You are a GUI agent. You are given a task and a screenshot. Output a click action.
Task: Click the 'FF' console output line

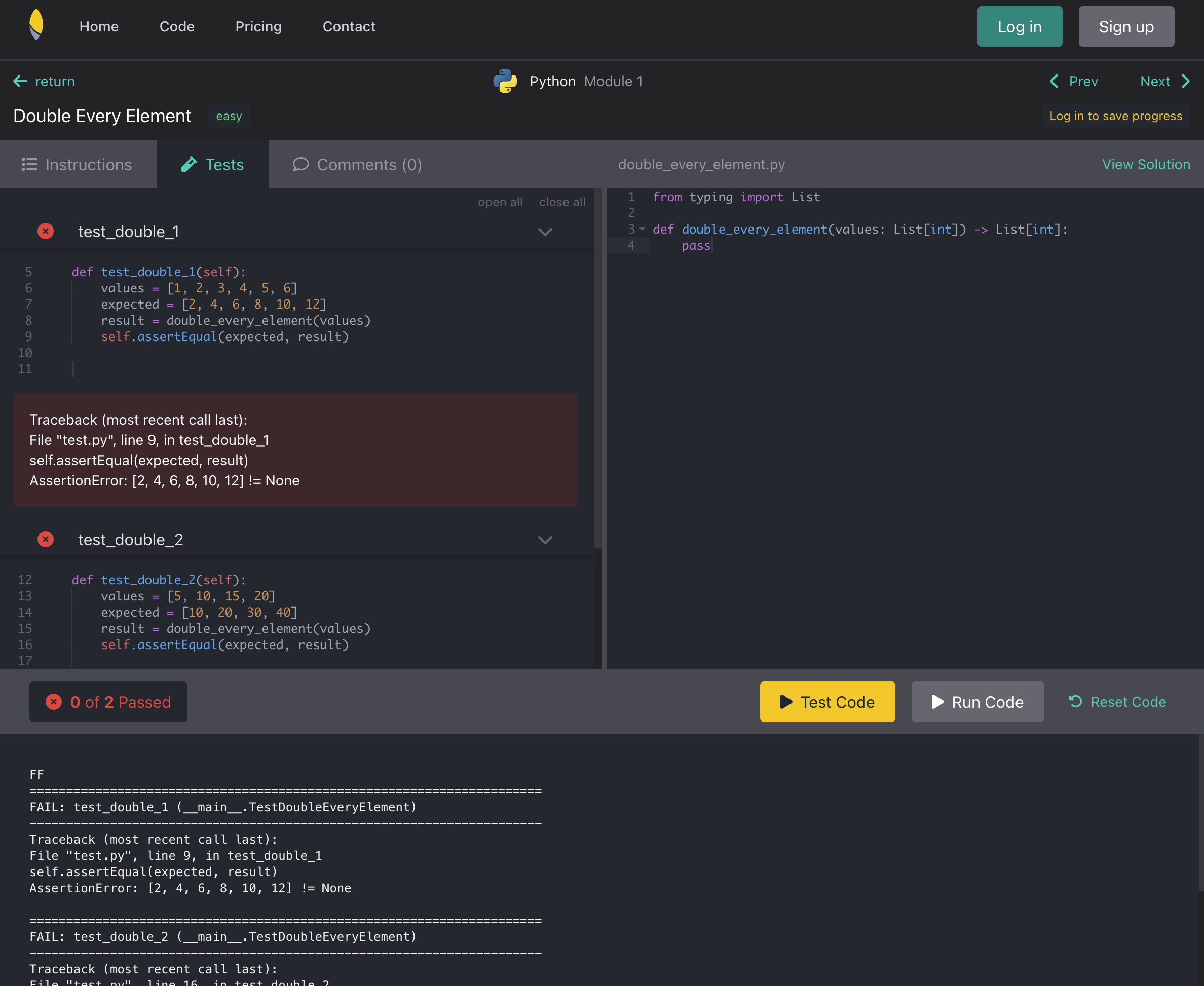coord(36,775)
